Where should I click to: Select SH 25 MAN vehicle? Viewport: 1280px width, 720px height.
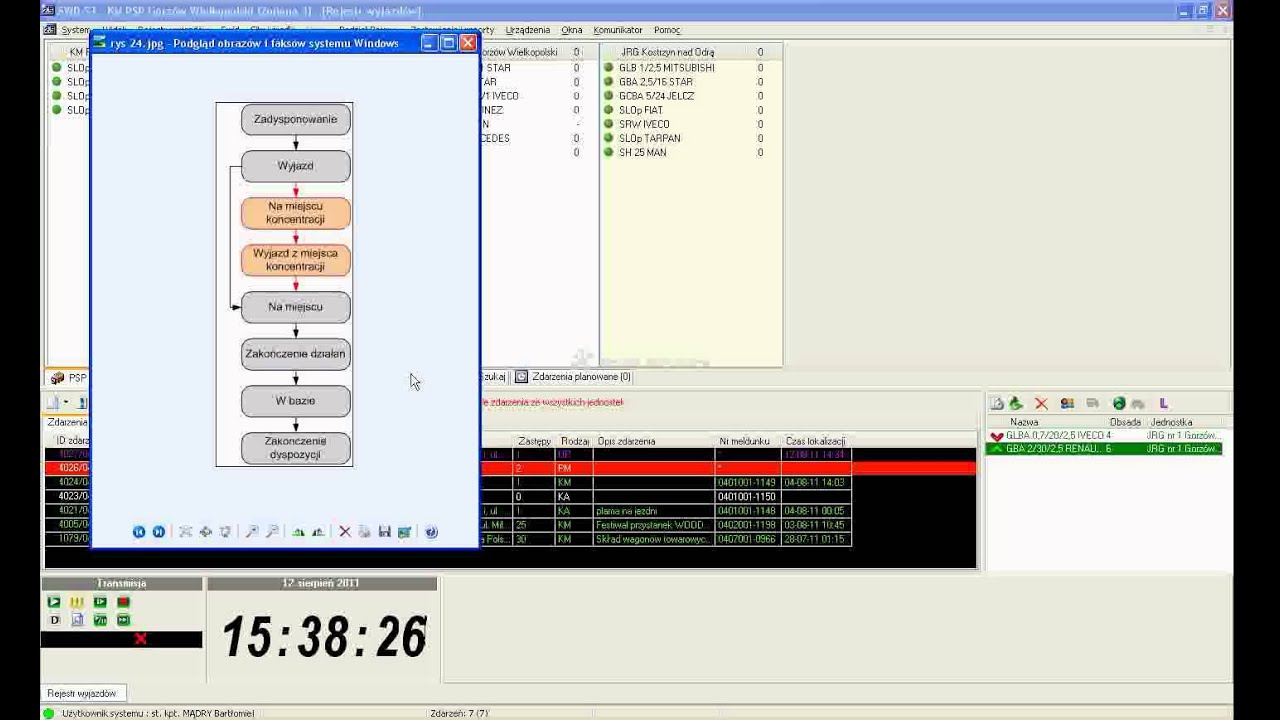[642, 152]
